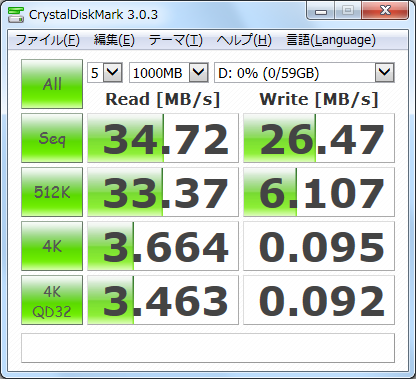This screenshot has width=416, height=379.
Task: Click the 4K write result 0.095
Action: point(319,246)
